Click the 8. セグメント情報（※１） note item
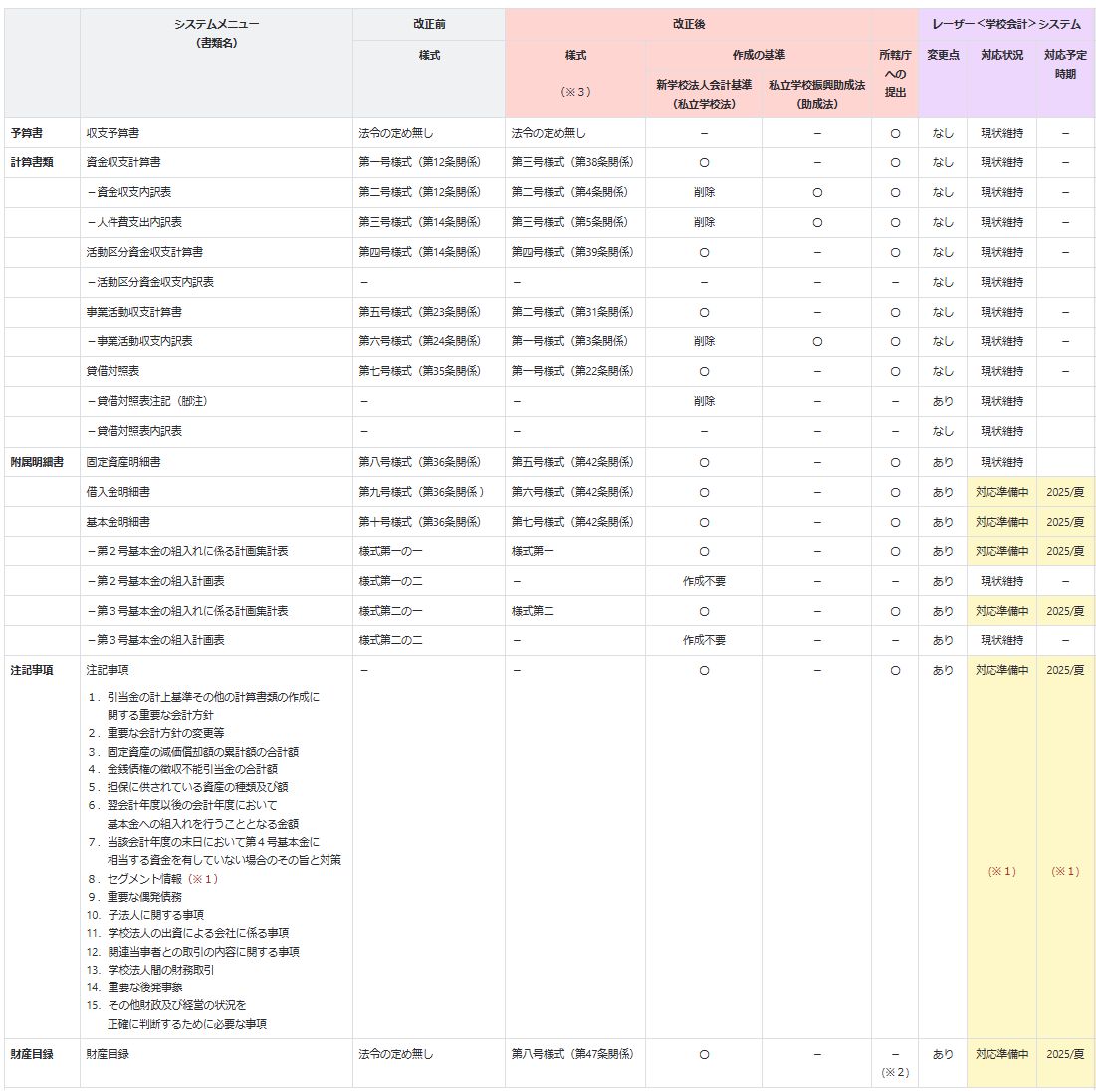 [152, 879]
